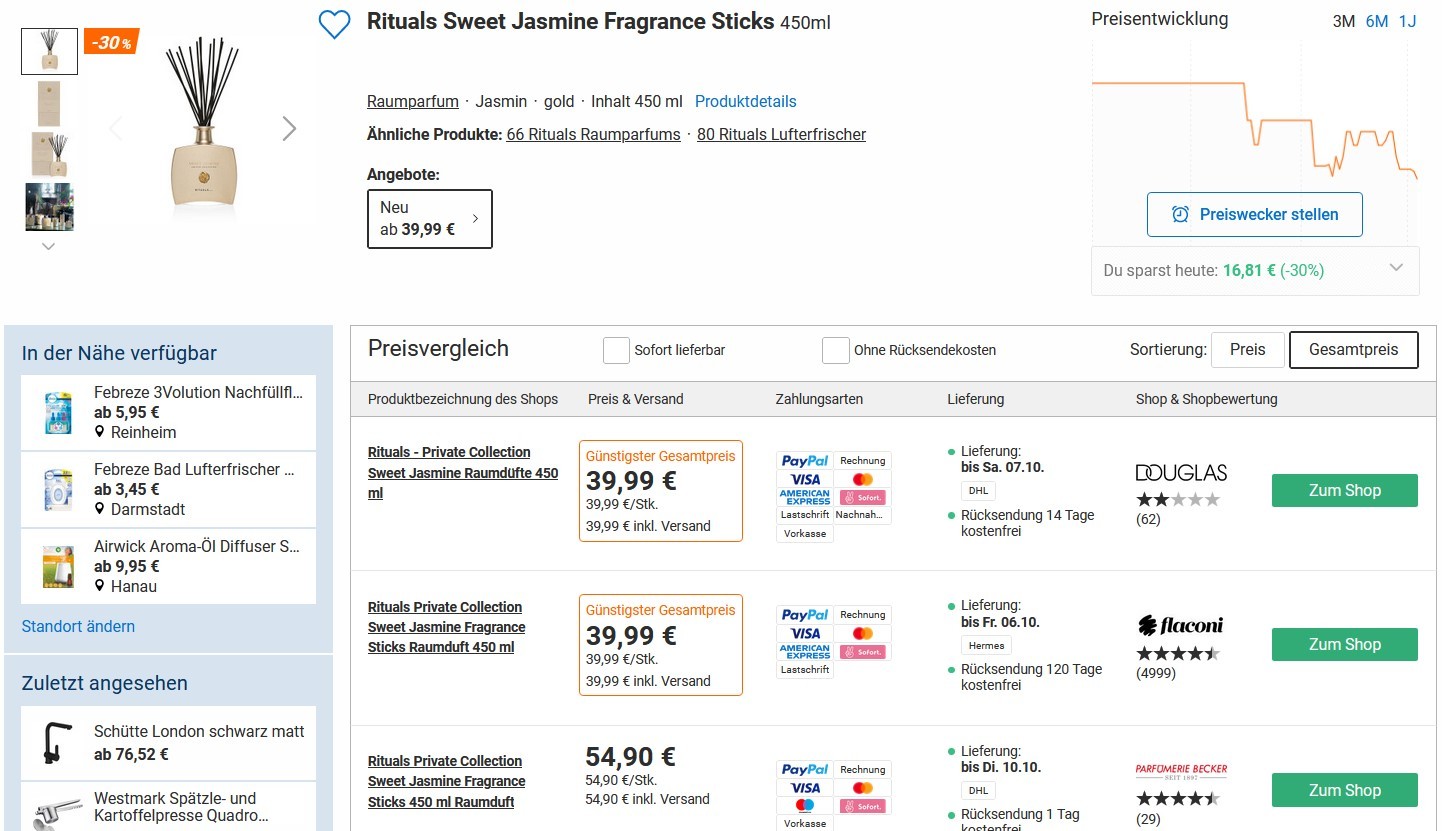This screenshot has width=1442, height=831.
Task: Open the Produktdetails link
Action: click(746, 101)
